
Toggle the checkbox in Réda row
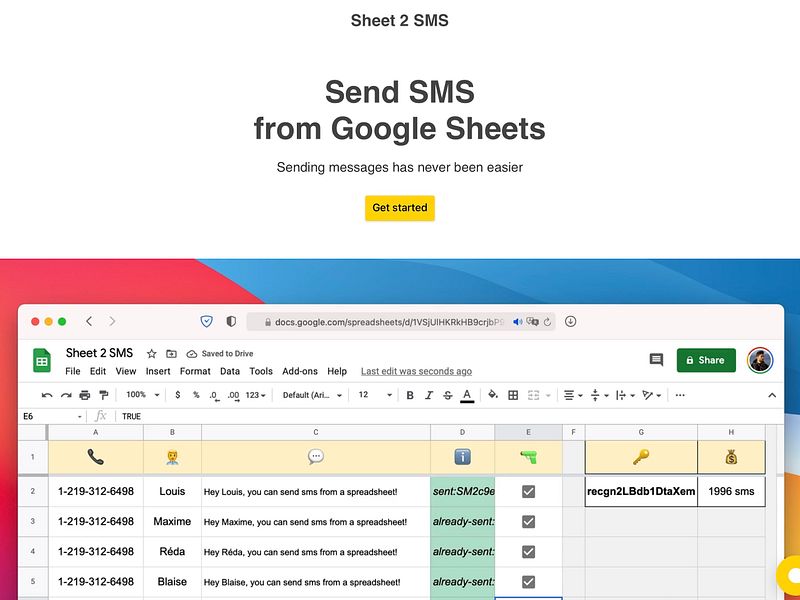click(x=529, y=552)
